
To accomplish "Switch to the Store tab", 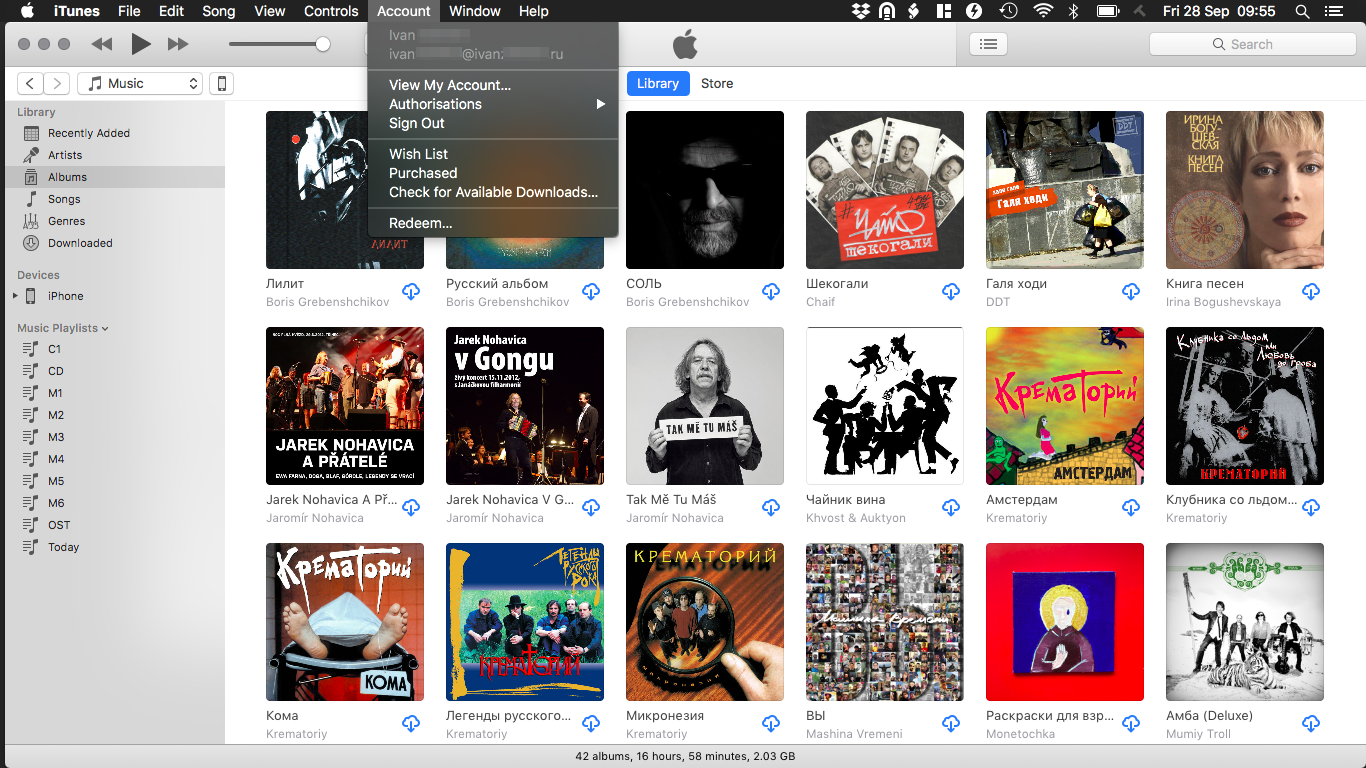I will [717, 84].
